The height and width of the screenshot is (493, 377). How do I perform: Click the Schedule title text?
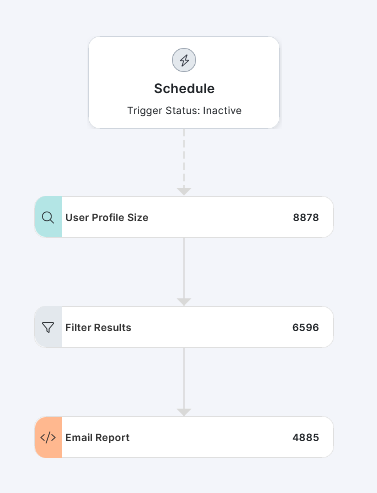coord(184,89)
